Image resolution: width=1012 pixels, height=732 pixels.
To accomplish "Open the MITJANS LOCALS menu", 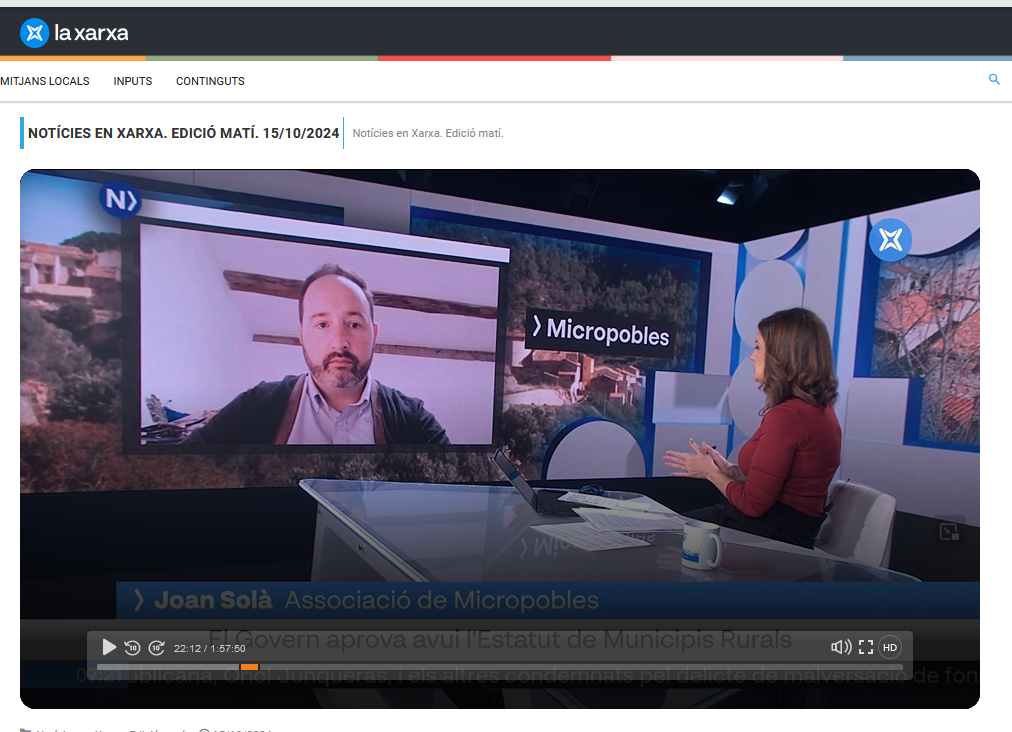I will pyautogui.click(x=45, y=81).
